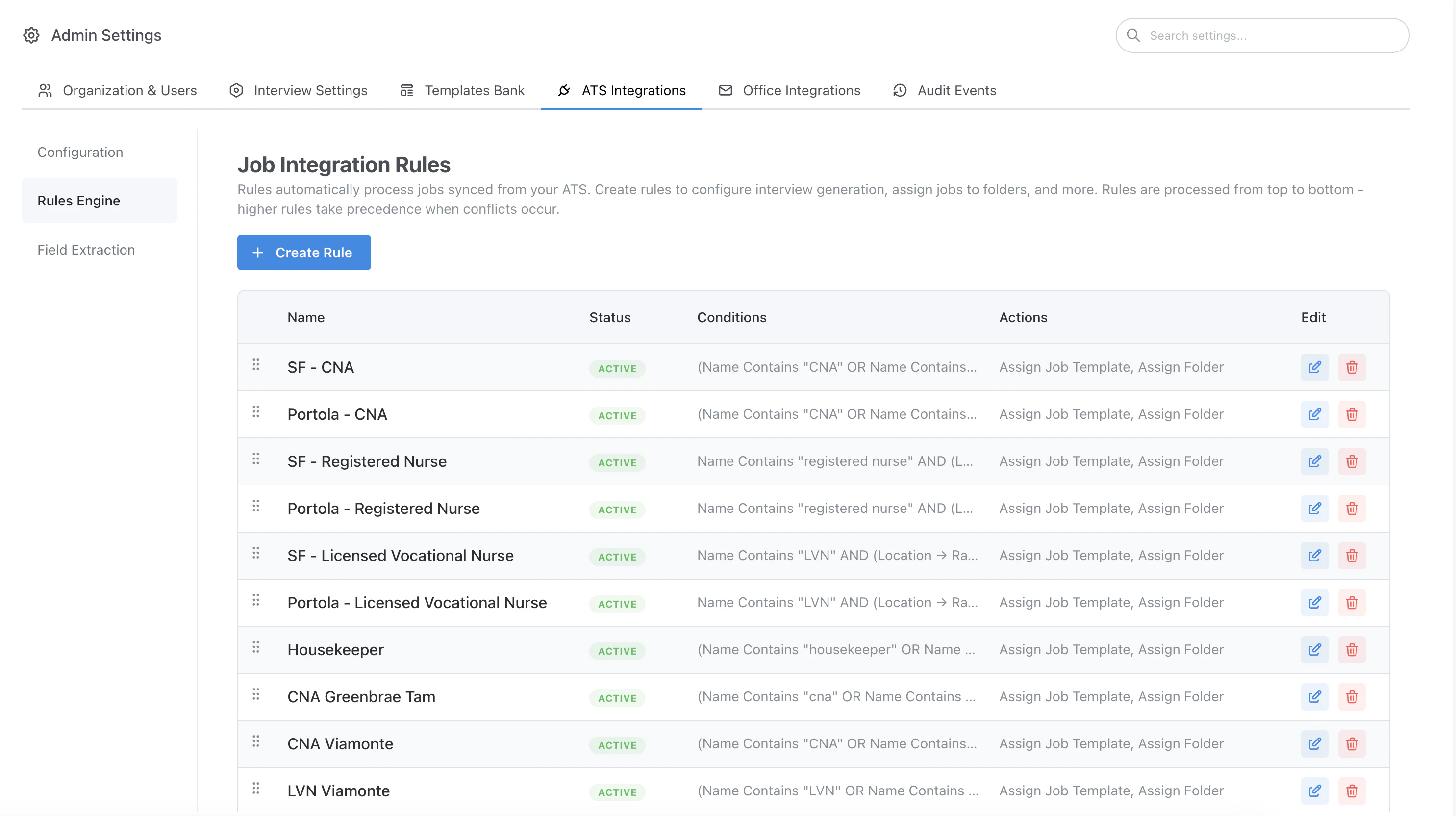The width and height of the screenshot is (1456, 816).
Task: Click the trash icon for Portola - CNA
Action: pyautogui.click(x=1352, y=414)
